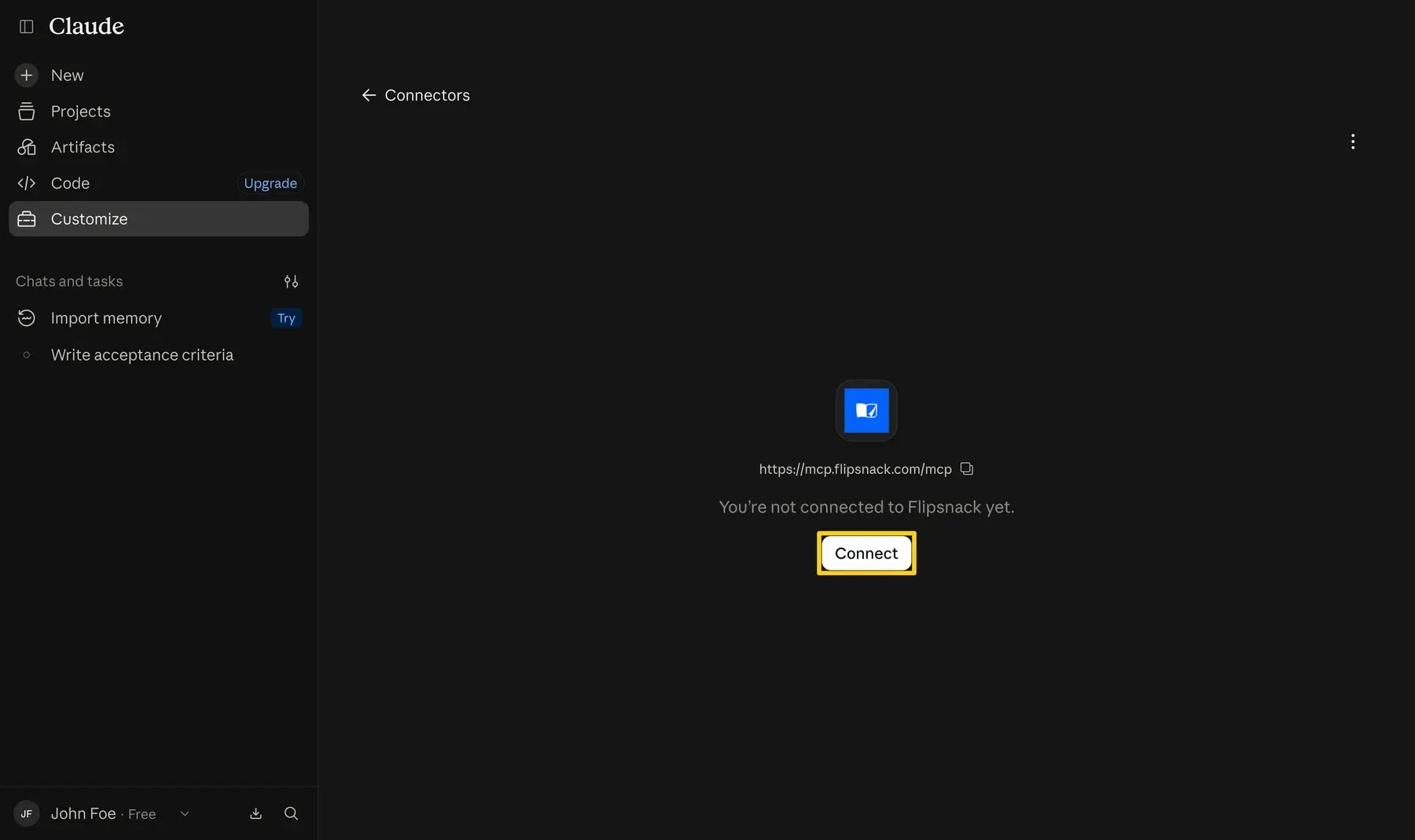Open search with the magnifier icon

[291, 814]
